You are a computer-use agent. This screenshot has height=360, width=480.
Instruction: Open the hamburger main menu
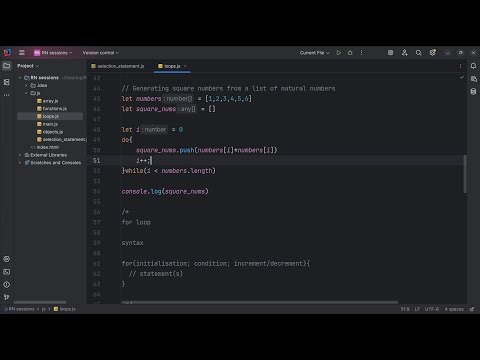[x=22, y=53]
